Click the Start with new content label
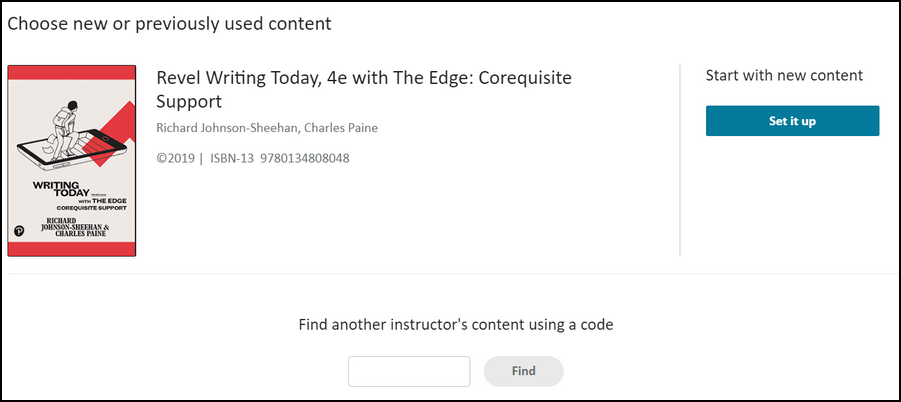The image size is (901, 402). click(x=784, y=75)
